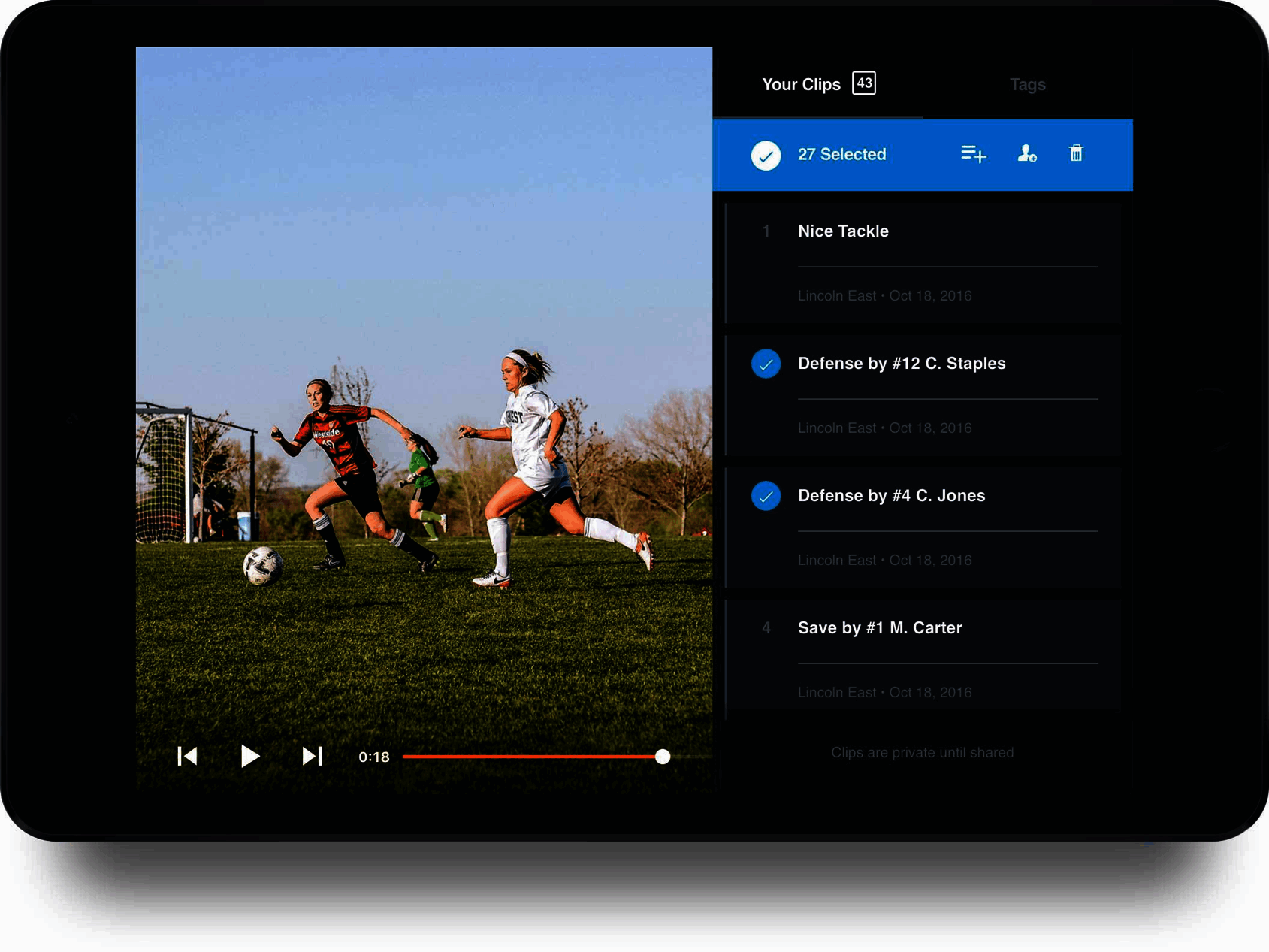
Task: Open the Defense by #12 C. Staples clip
Action: click(x=902, y=364)
